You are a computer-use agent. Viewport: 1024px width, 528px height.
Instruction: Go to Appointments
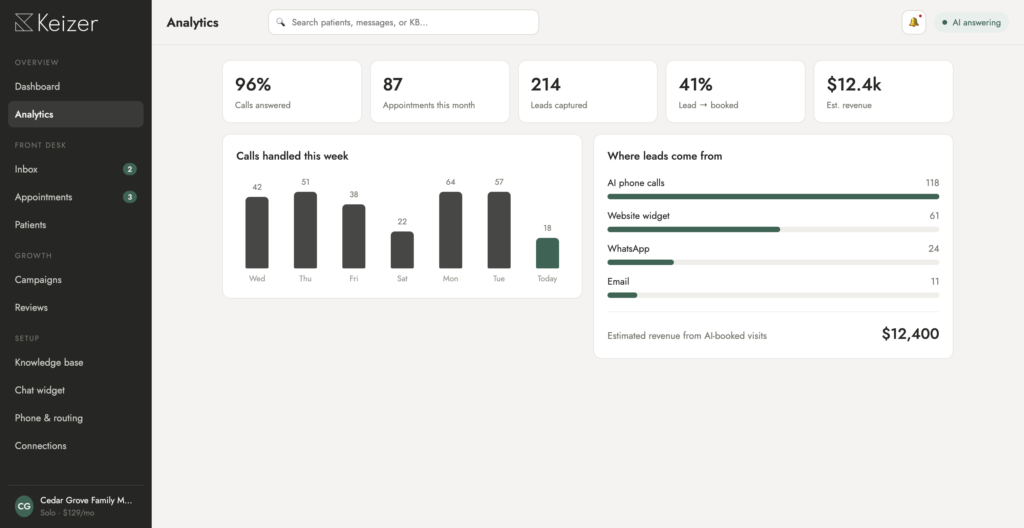(76, 197)
